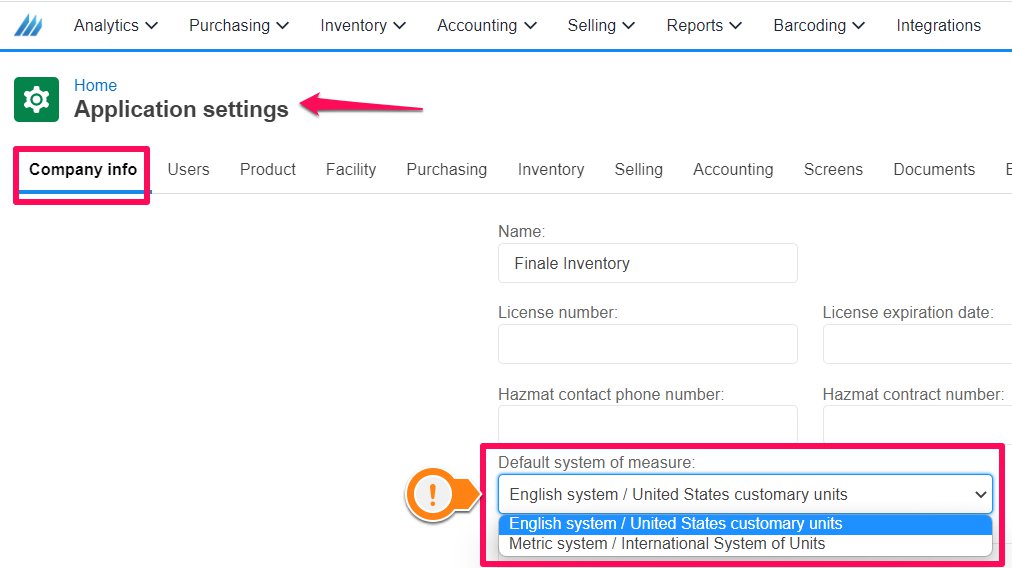The image size is (1012, 568).
Task: Open the Reports menu
Action: pyautogui.click(x=704, y=25)
